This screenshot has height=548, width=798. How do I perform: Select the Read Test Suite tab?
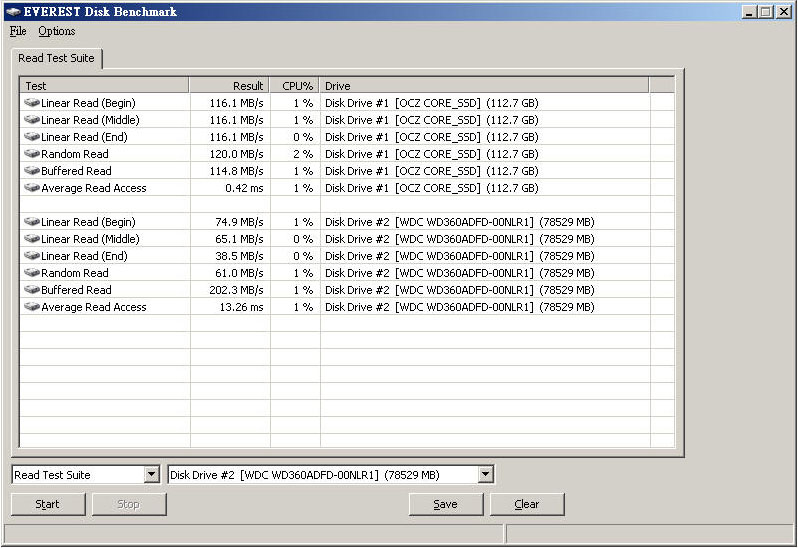[56, 58]
